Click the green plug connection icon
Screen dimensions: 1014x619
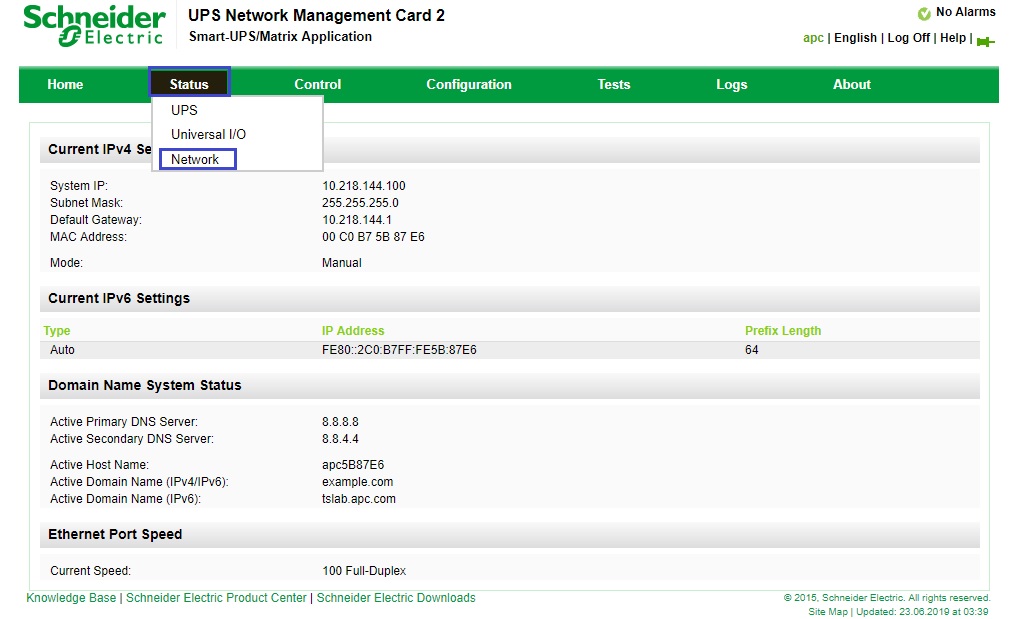point(986,42)
